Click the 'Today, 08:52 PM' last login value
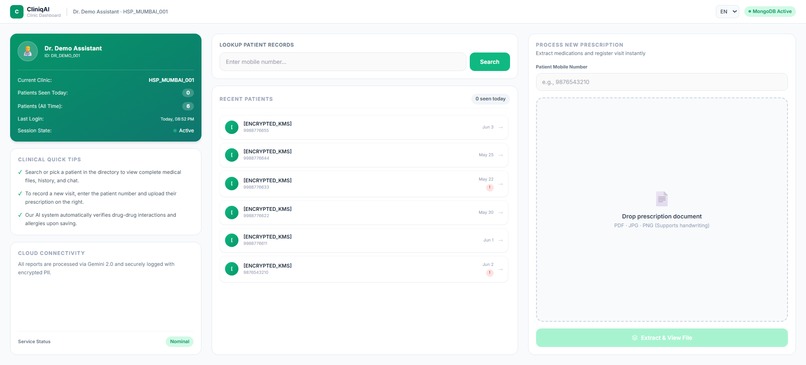Image resolution: width=806 pixels, height=365 pixels. point(177,119)
